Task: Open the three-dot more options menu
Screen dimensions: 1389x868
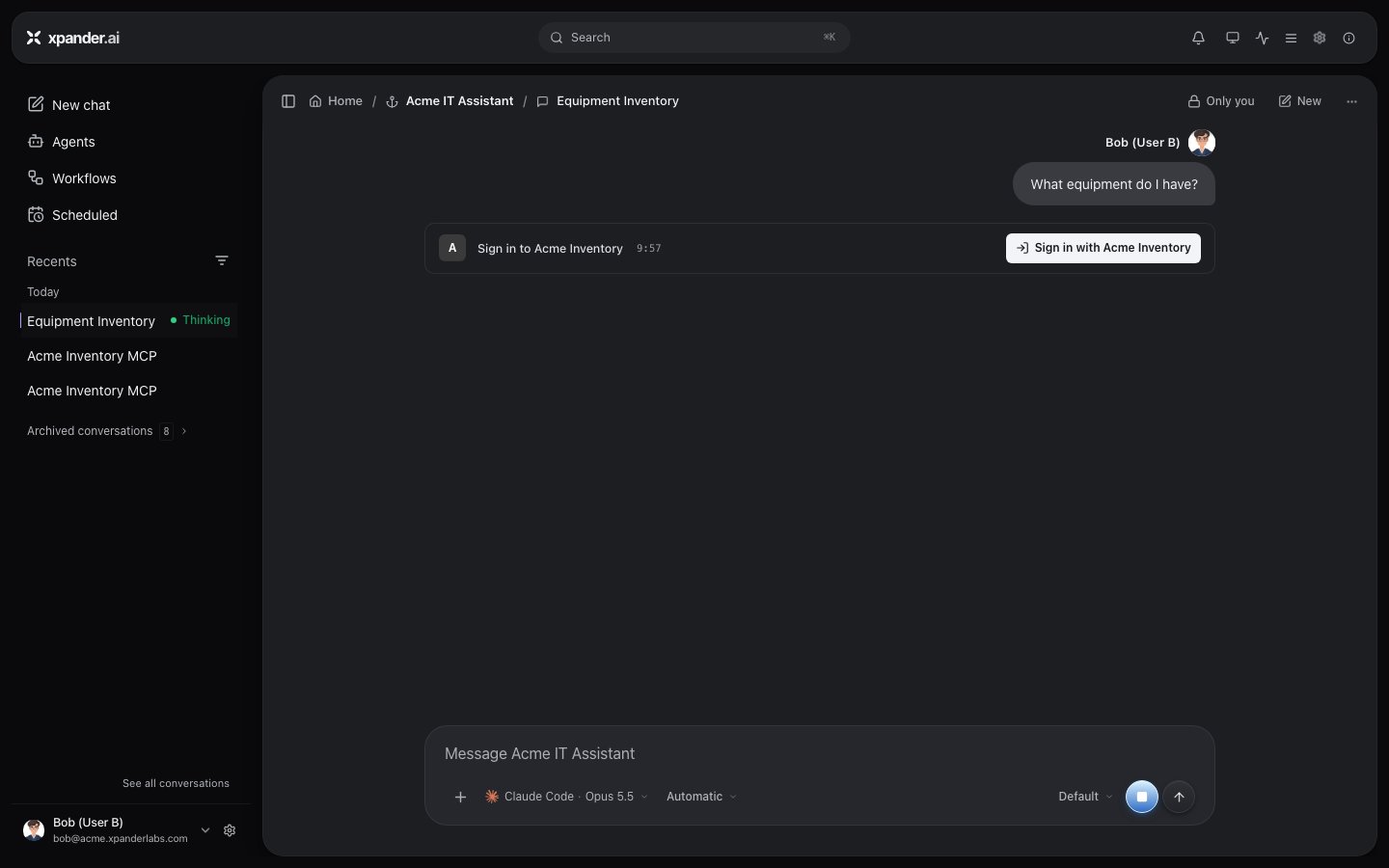Action: tap(1351, 101)
